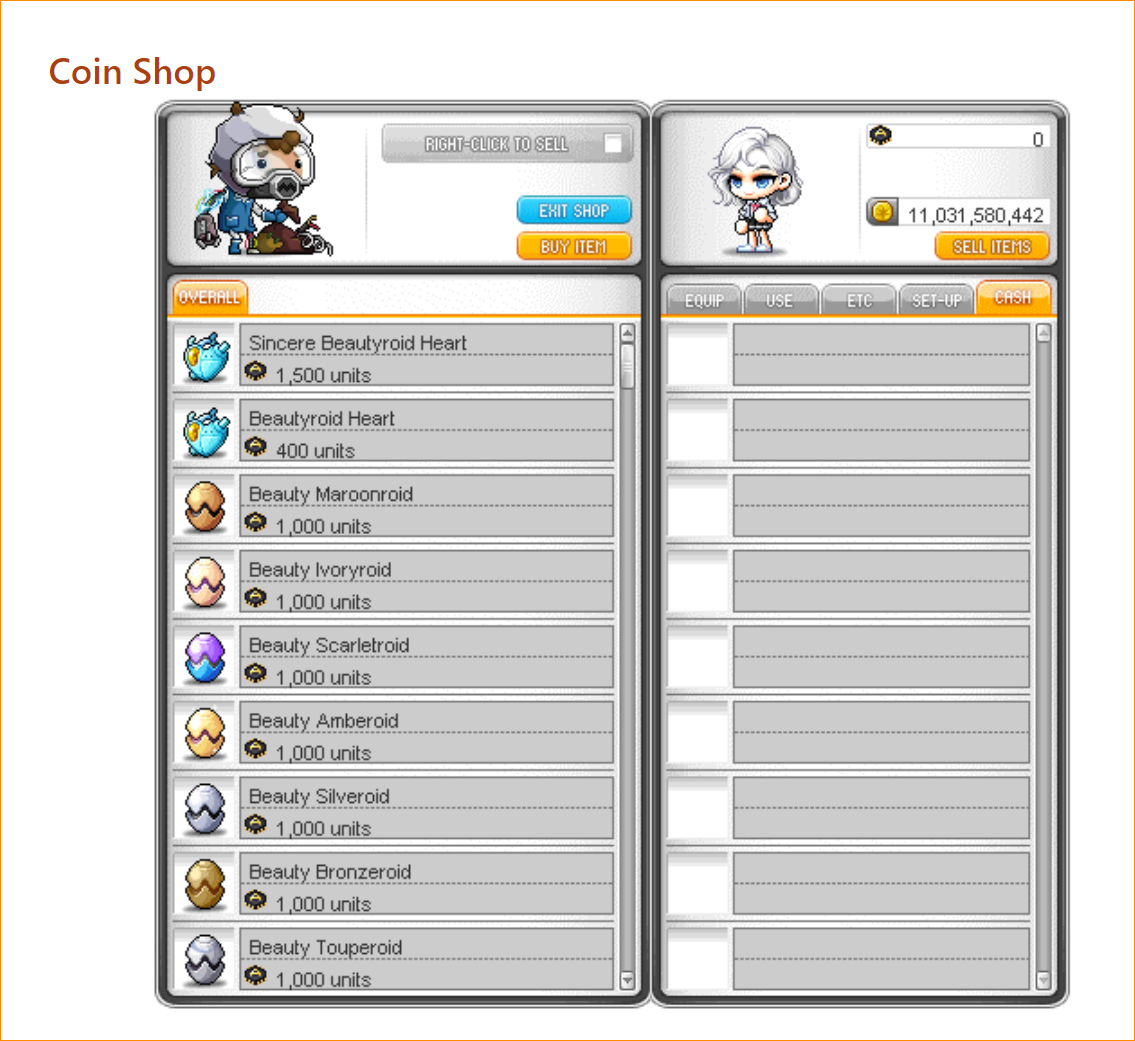This screenshot has height=1041, width=1135.
Task: Click the Sell Items button
Action: [x=992, y=247]
